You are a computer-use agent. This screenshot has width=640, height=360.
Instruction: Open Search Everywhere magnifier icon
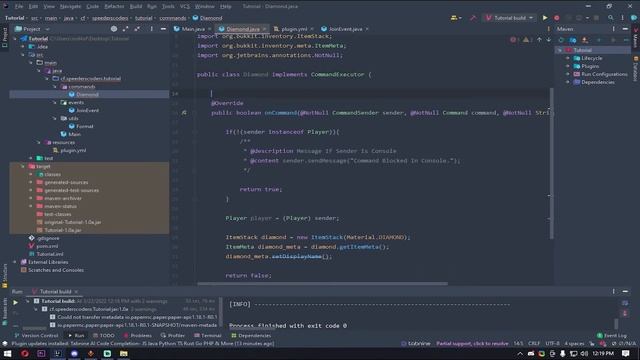pyautogui.click(x=611, y=18)
